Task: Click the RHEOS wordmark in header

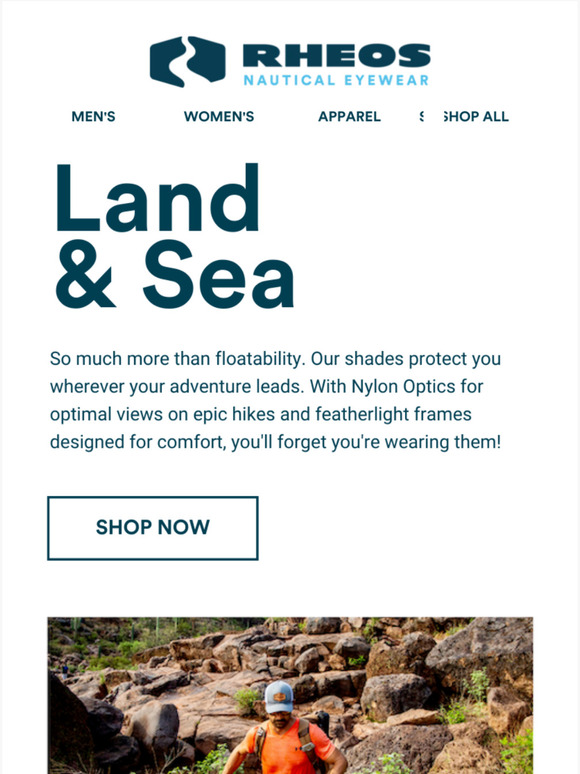Action: 337,55
